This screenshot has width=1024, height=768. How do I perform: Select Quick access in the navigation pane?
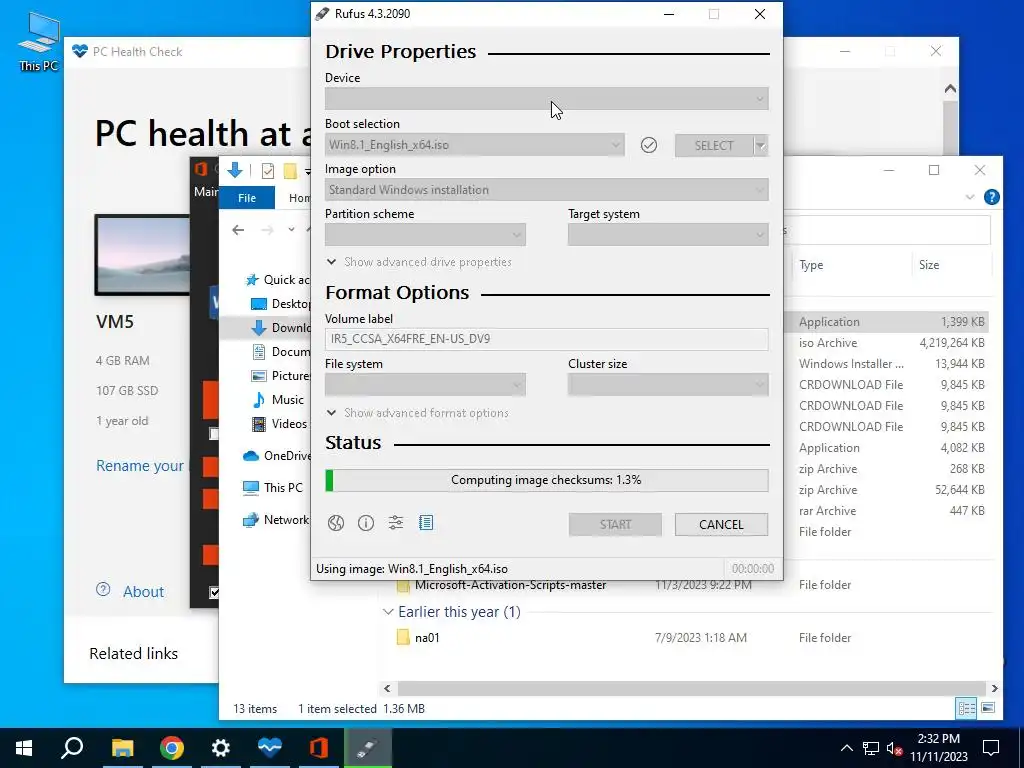(278, 280)
